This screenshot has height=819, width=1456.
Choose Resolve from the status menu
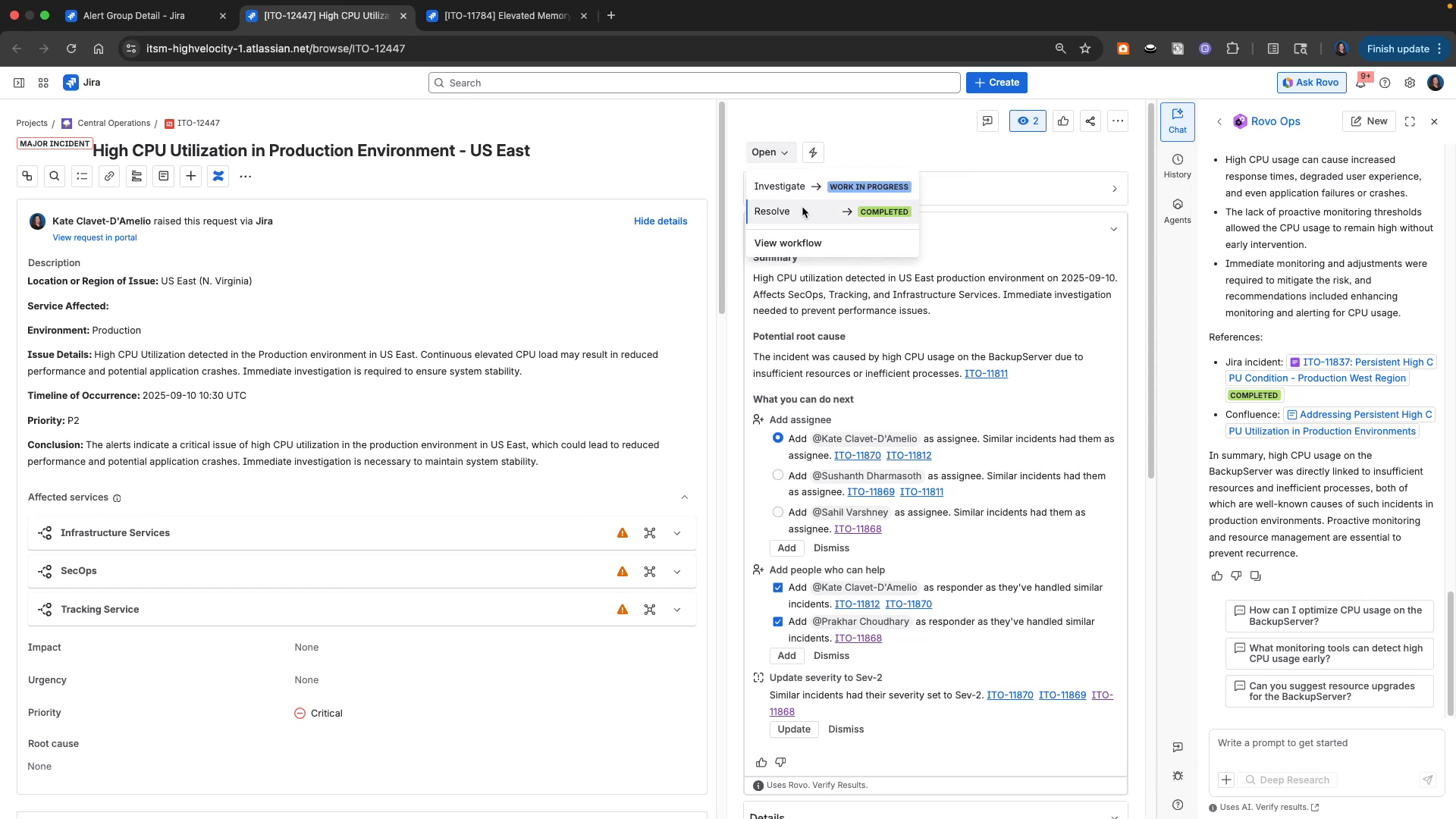point(772,211)
